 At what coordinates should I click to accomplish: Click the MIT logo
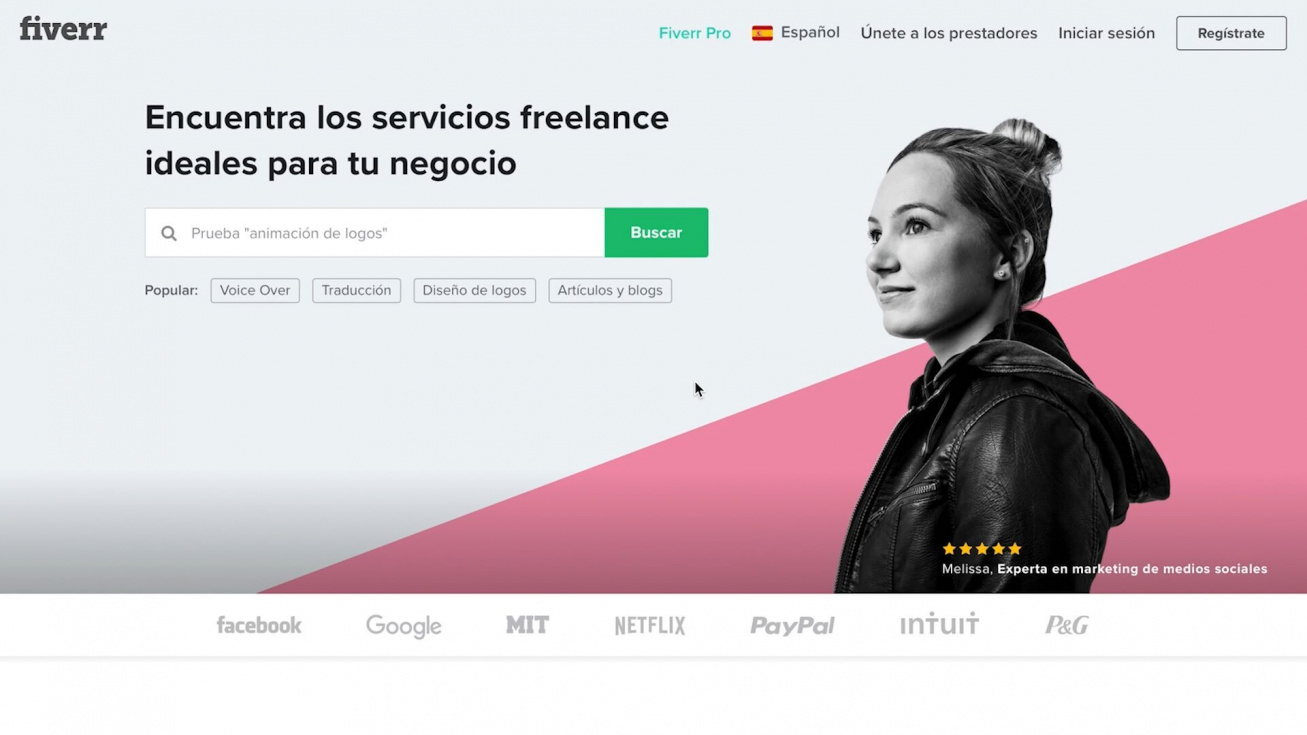tap(527, 625)
